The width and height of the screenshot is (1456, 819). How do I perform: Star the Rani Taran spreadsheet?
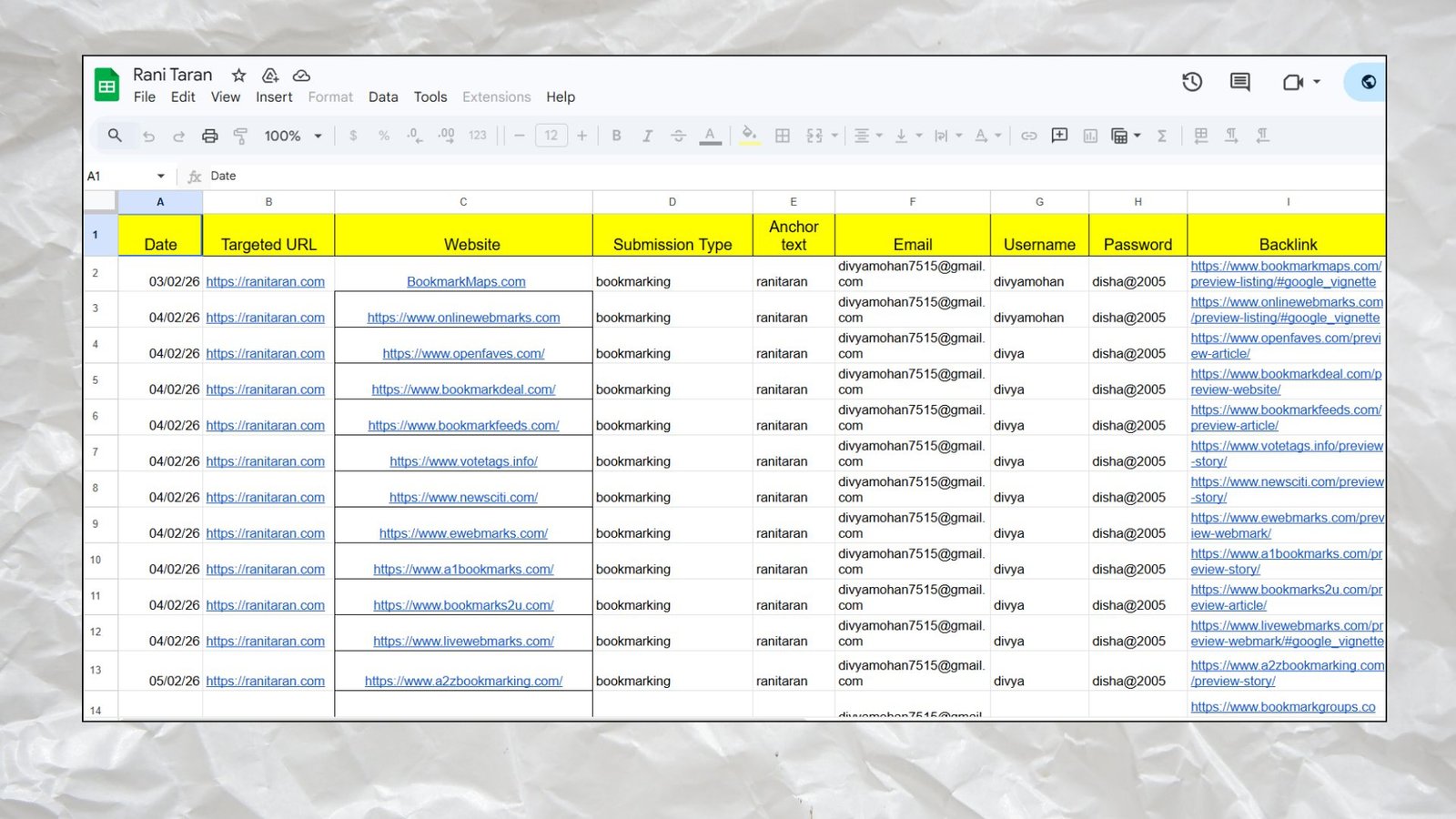238,76
